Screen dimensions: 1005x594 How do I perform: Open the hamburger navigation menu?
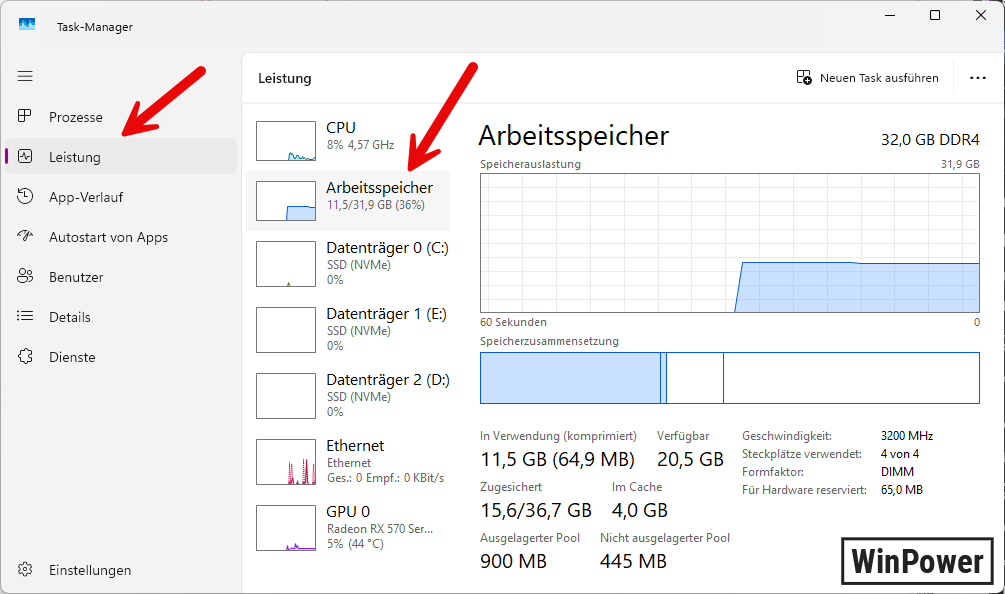tap(25, 76)
